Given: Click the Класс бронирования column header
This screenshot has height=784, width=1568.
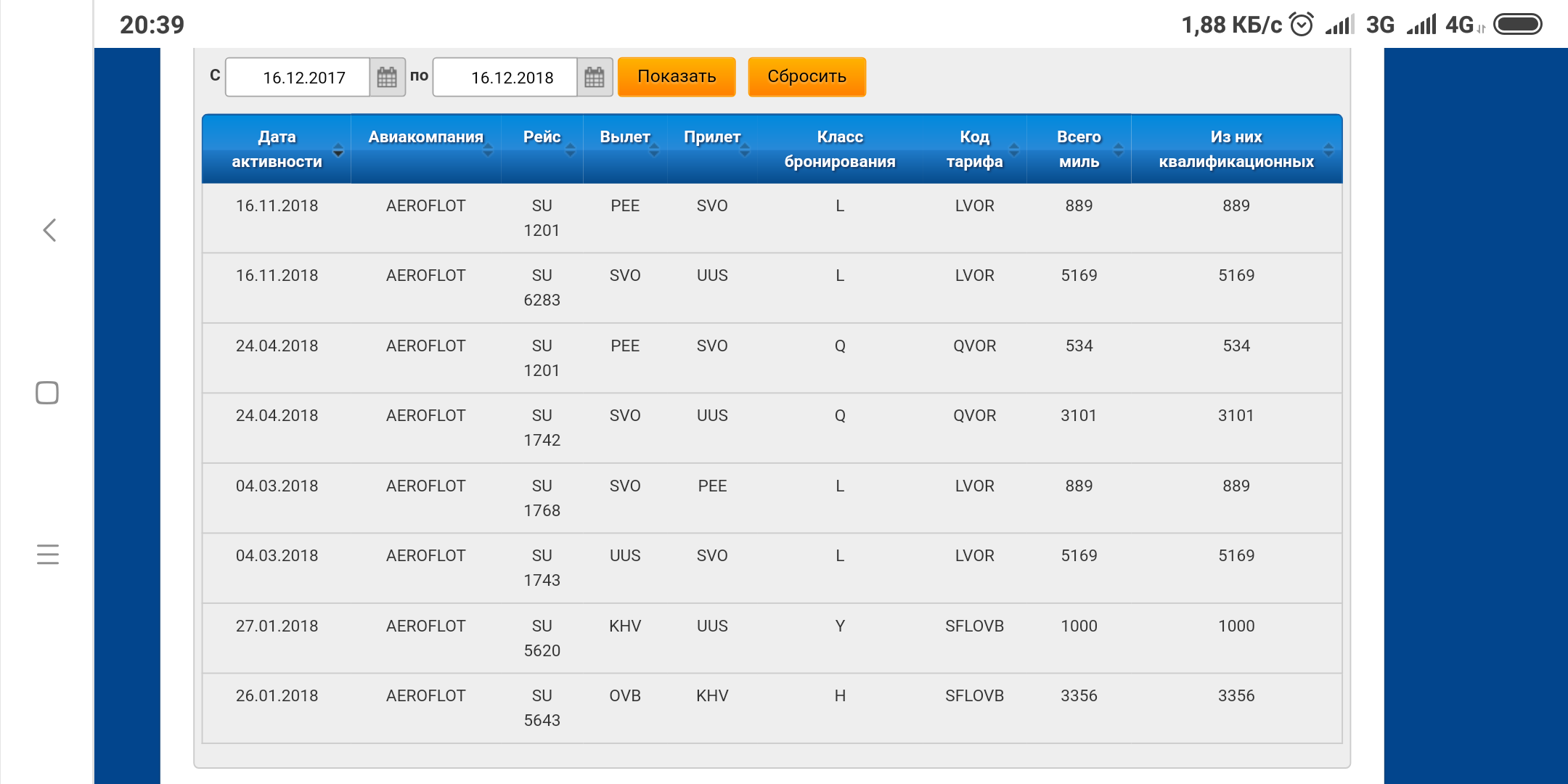Looking at the screenshot, I should [840, 149].
